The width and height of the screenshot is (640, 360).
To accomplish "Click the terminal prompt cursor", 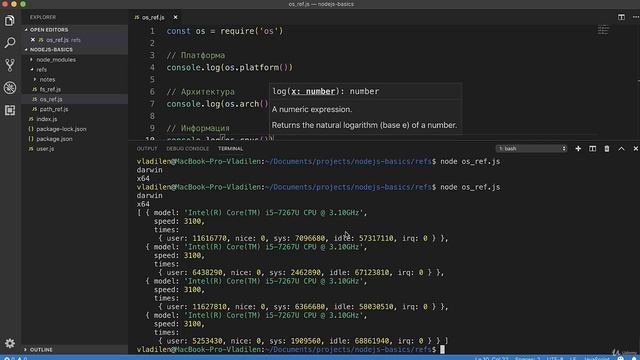I will (x=442, y=349).
